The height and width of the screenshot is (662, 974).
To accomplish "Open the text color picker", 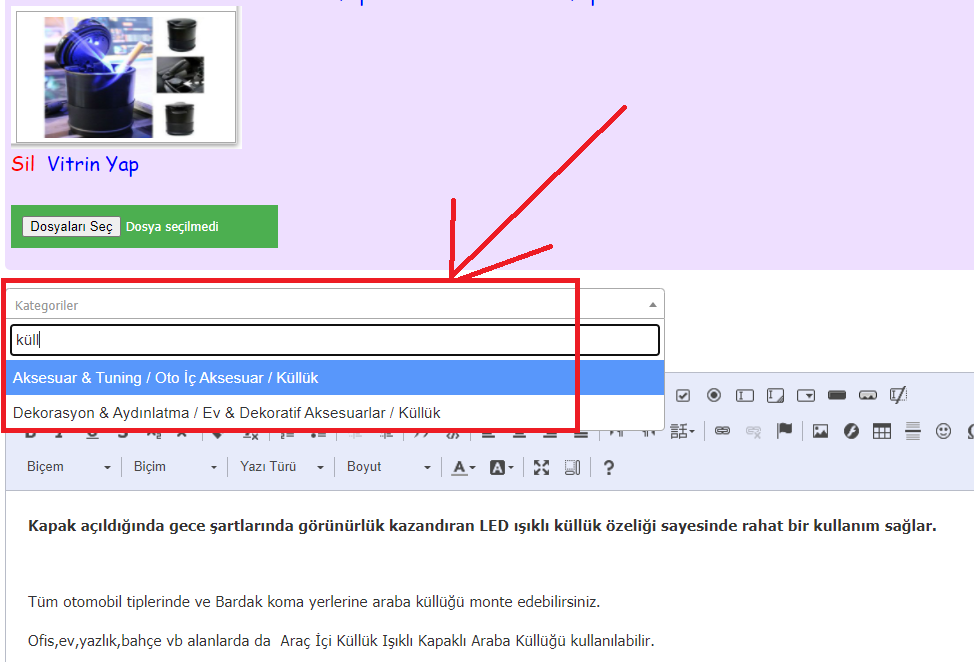I will pyautogui.click(x=463, y=467).
